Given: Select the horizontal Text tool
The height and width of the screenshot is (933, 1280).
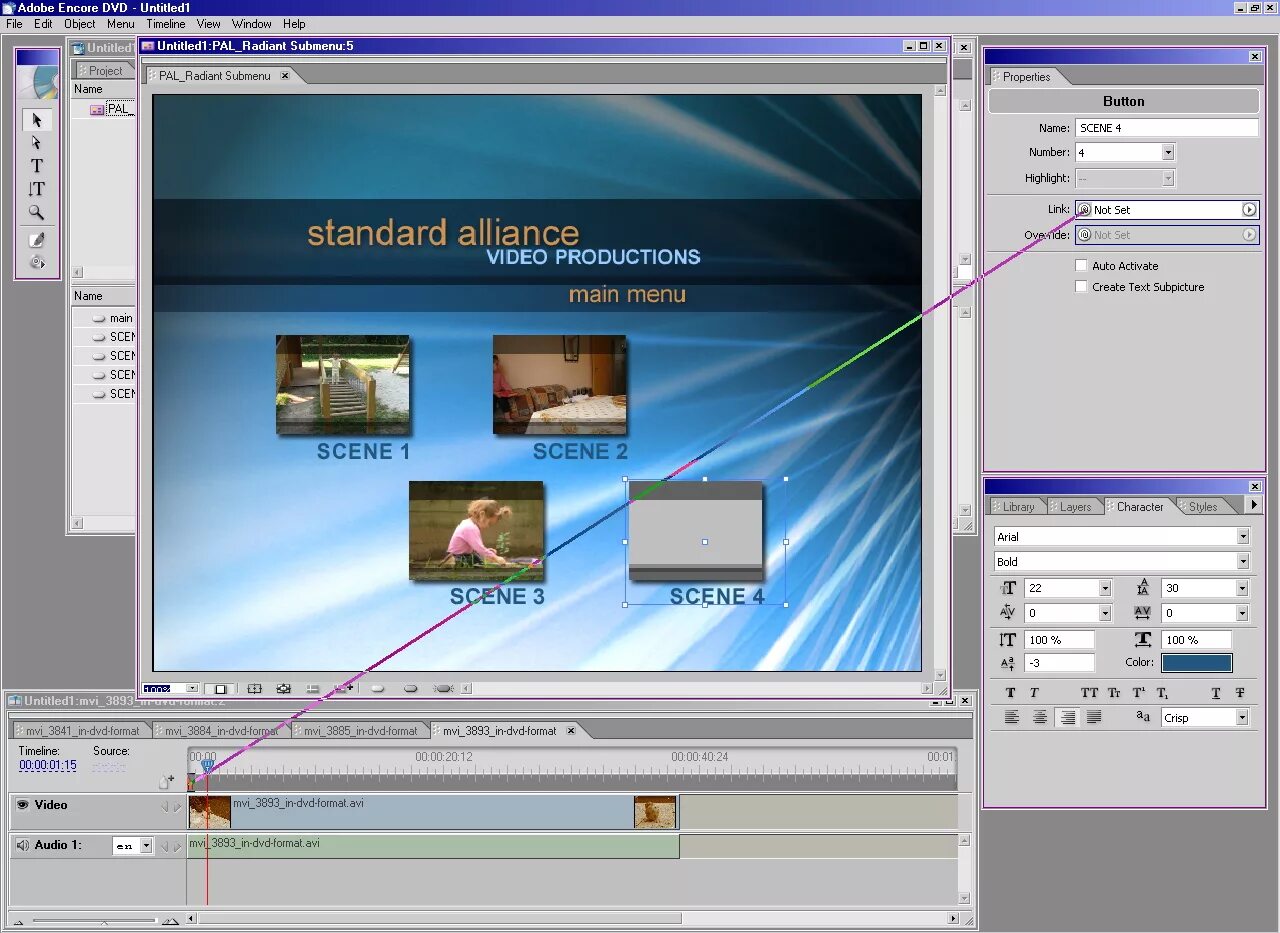Looking at the screenshot, I should (x=37, y=166).
